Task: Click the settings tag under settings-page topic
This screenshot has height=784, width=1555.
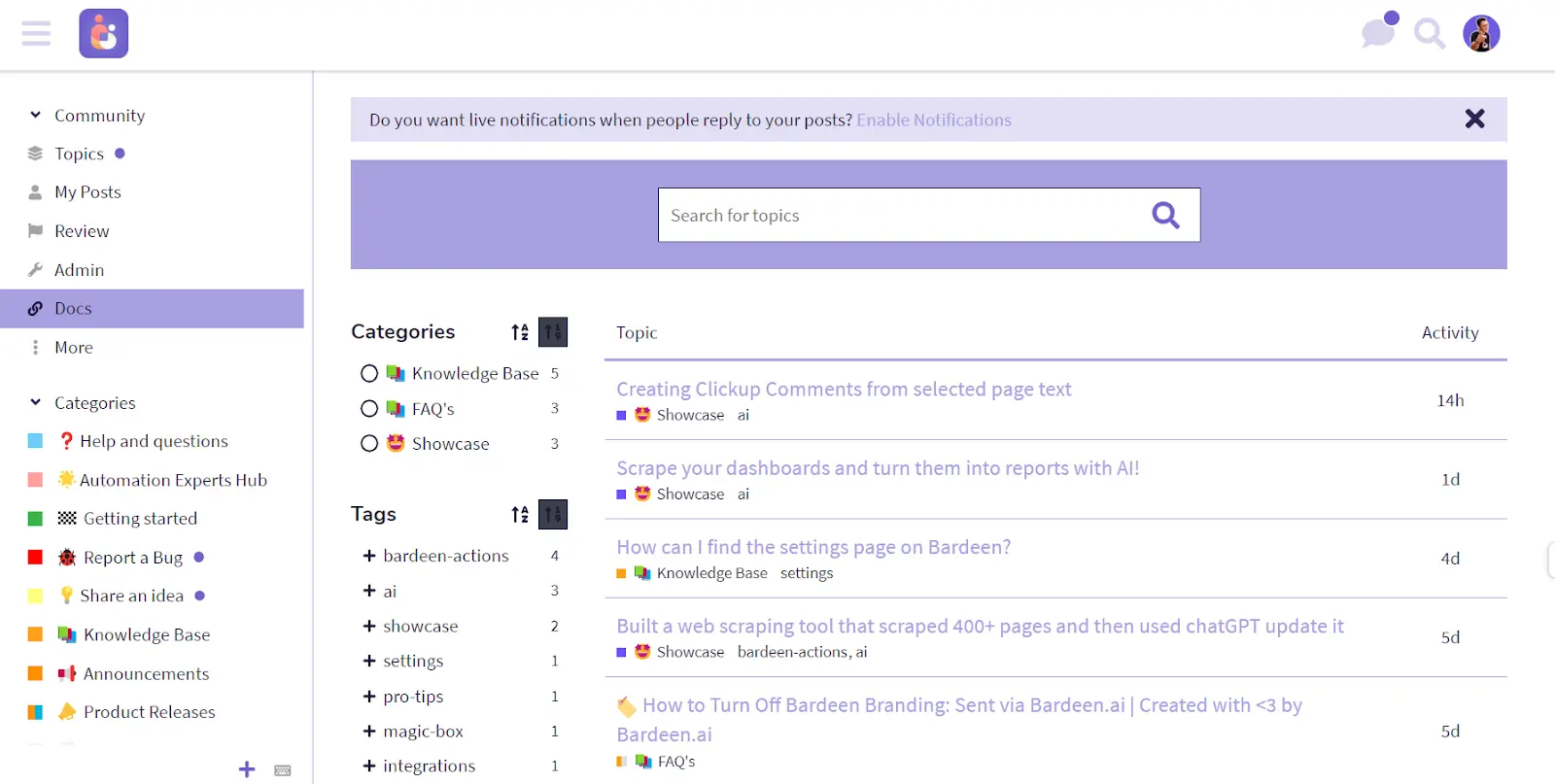Action: tap(807, 573)
